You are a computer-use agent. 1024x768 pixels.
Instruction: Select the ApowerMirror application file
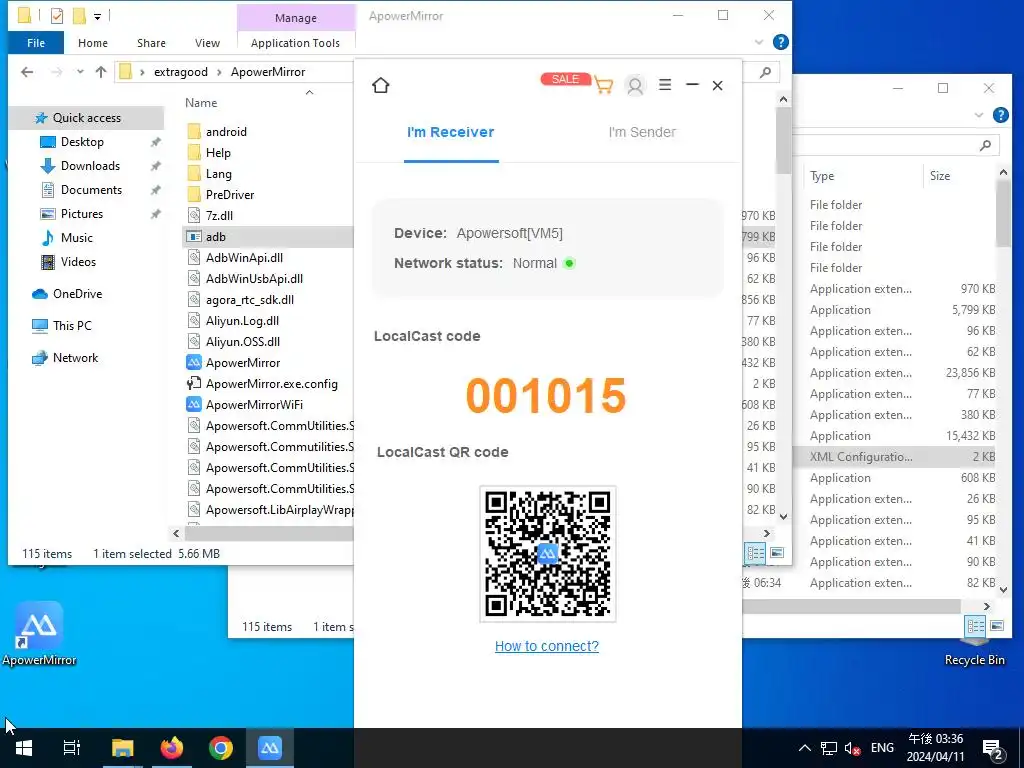coord(242,362)
